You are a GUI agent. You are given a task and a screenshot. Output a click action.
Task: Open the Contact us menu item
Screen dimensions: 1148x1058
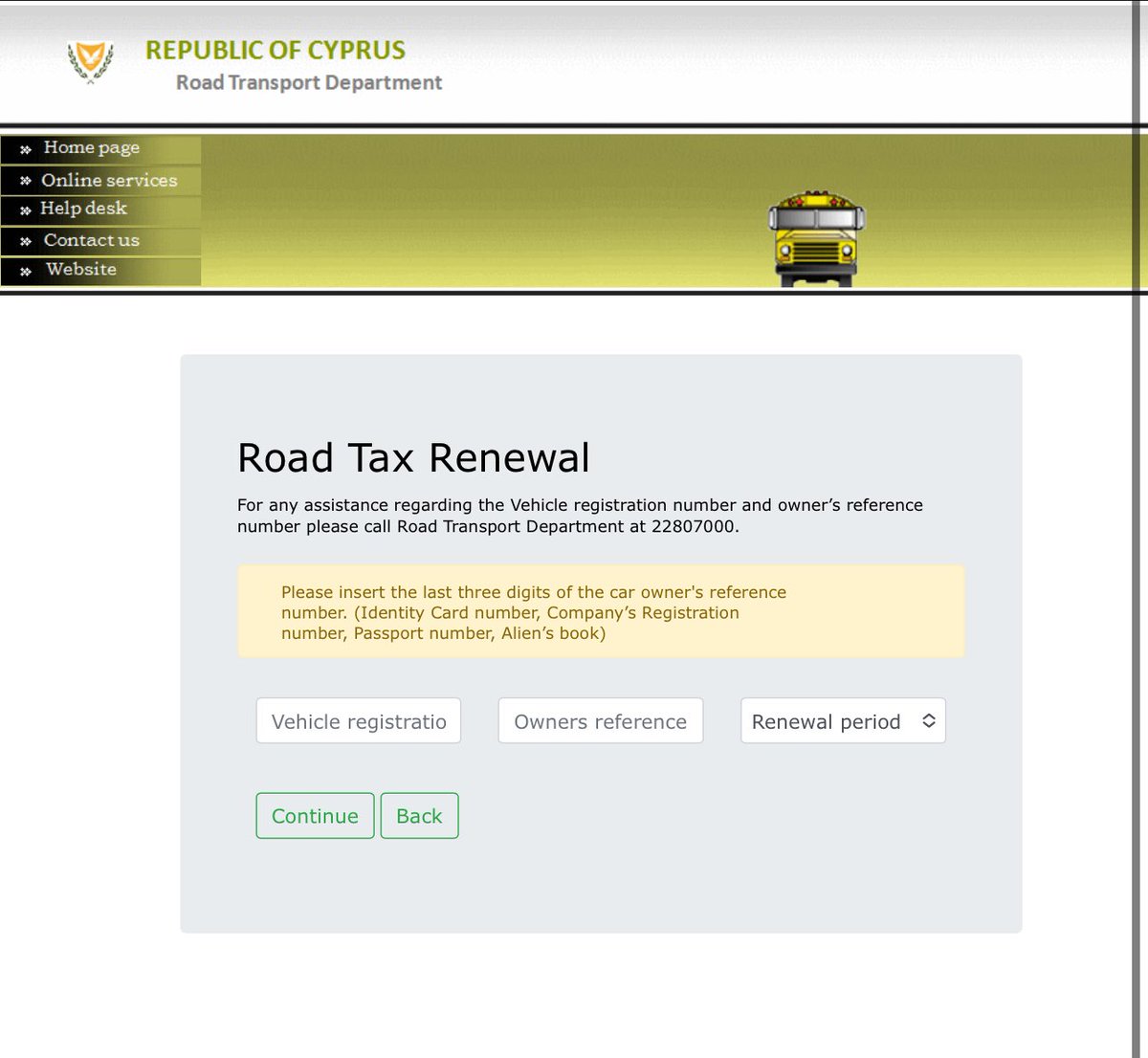(100, 240)
